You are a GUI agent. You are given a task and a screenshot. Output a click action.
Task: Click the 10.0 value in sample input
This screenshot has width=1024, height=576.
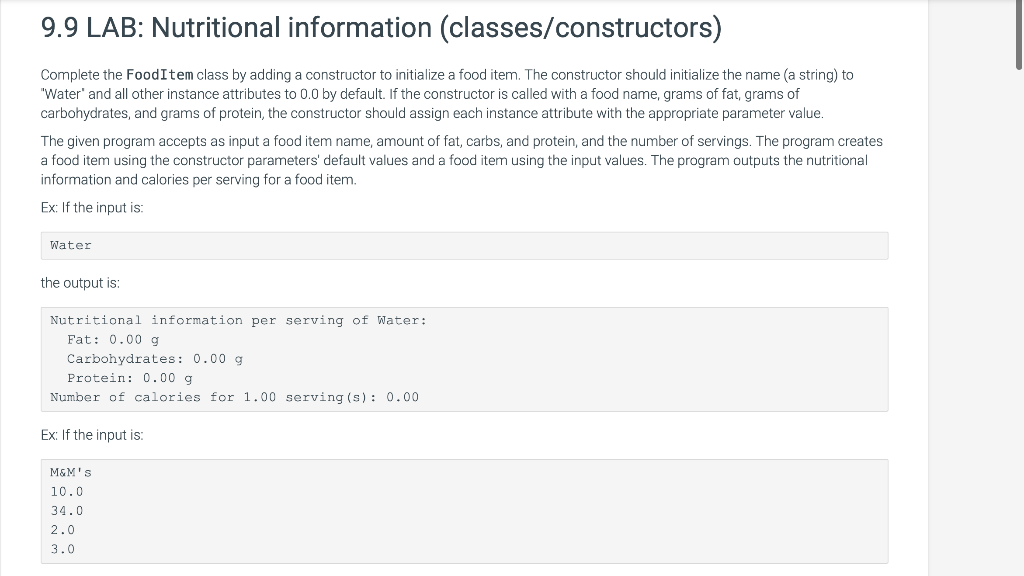pyautogui.click(x=67, y=491)
